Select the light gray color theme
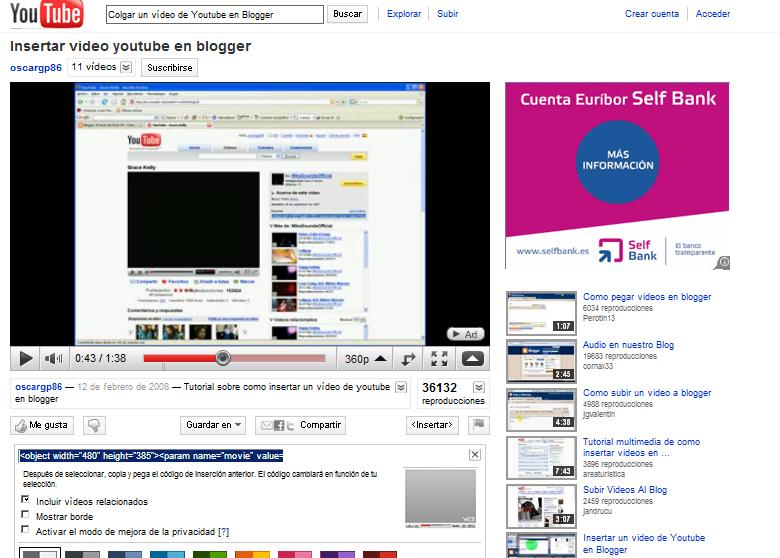Viewport: 780px width, 558px height. click(40, 553)
